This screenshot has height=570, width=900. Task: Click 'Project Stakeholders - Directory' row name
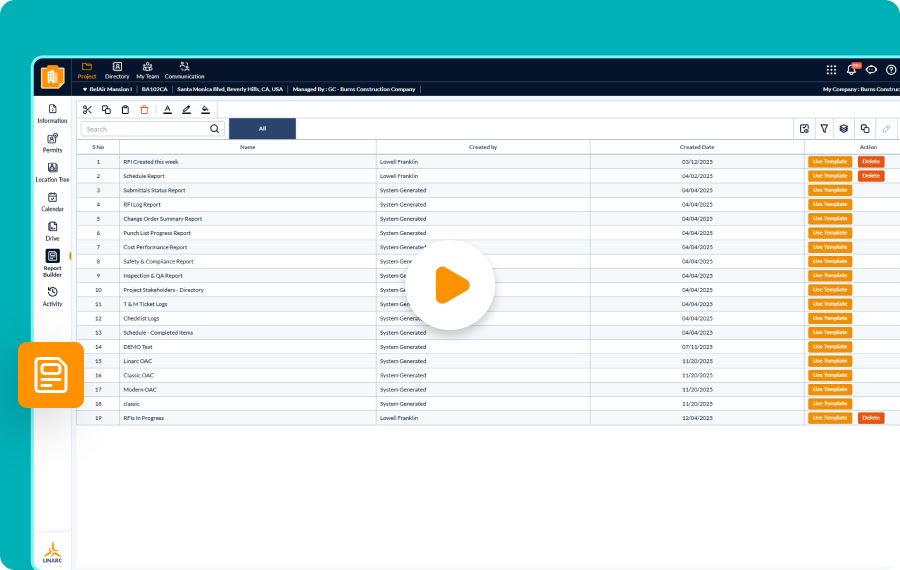click(164, 290)
